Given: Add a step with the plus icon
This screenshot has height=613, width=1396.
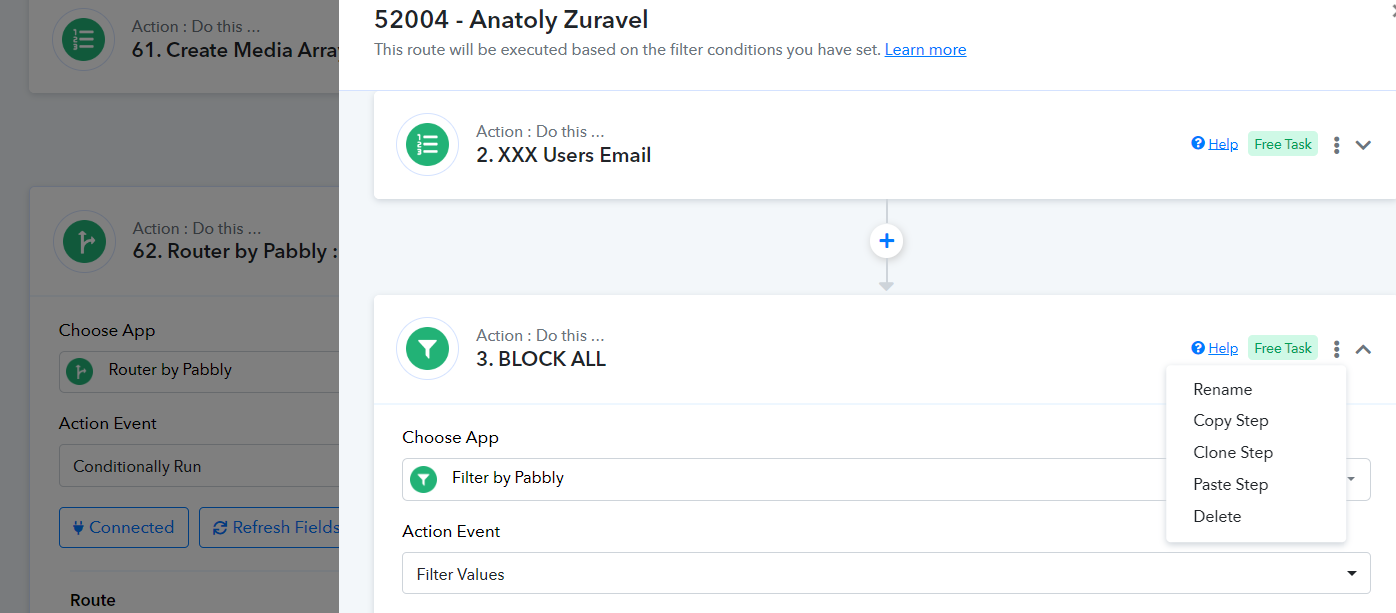Looking at the screenshot, I should [x=886, y=241].
